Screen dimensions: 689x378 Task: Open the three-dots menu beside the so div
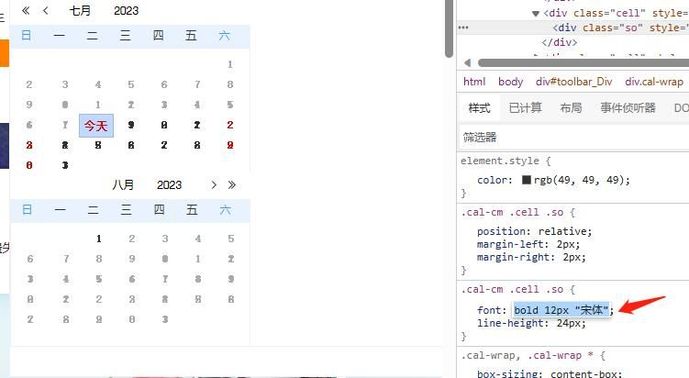coord(463,28)
